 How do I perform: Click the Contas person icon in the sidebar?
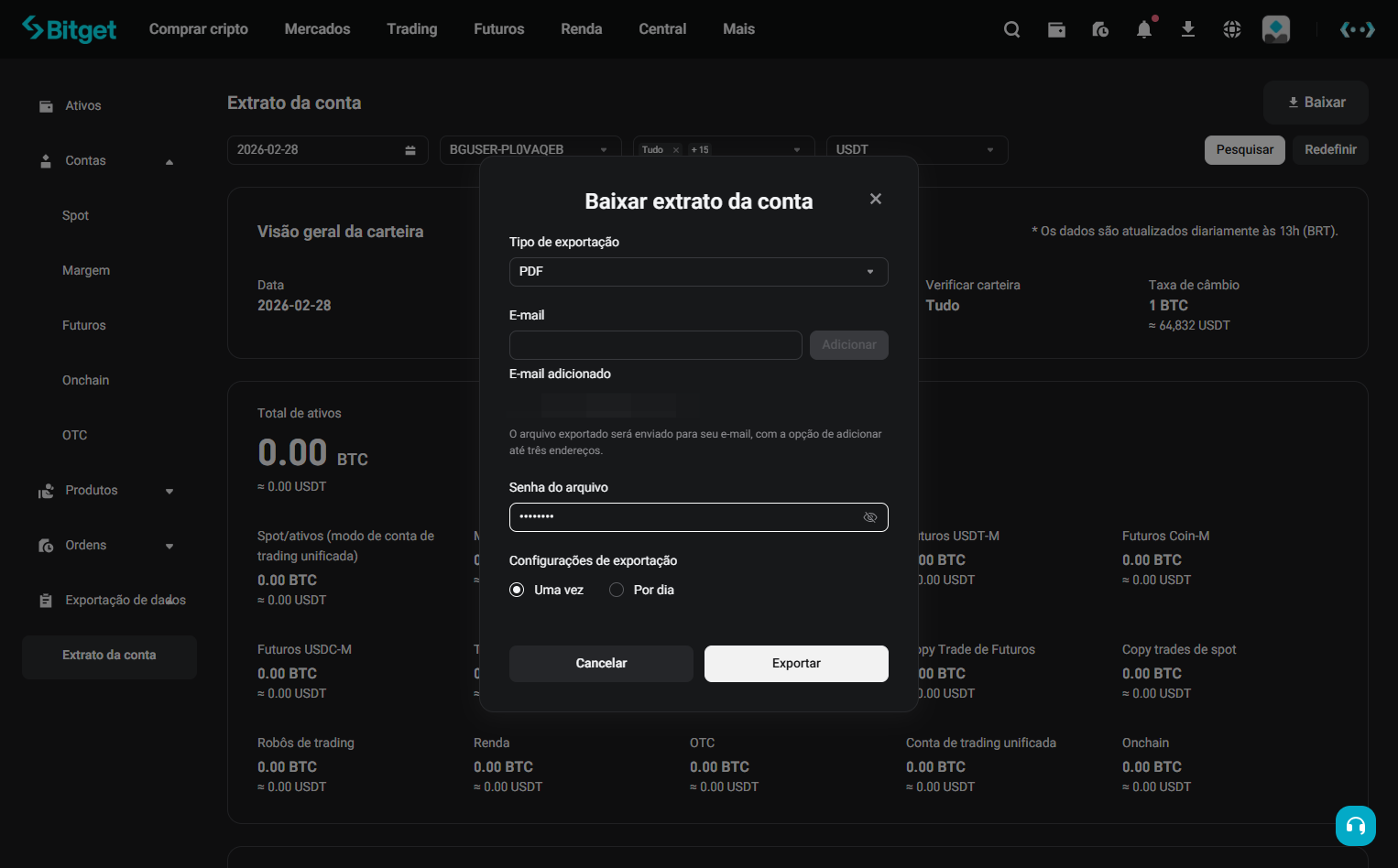46,161
